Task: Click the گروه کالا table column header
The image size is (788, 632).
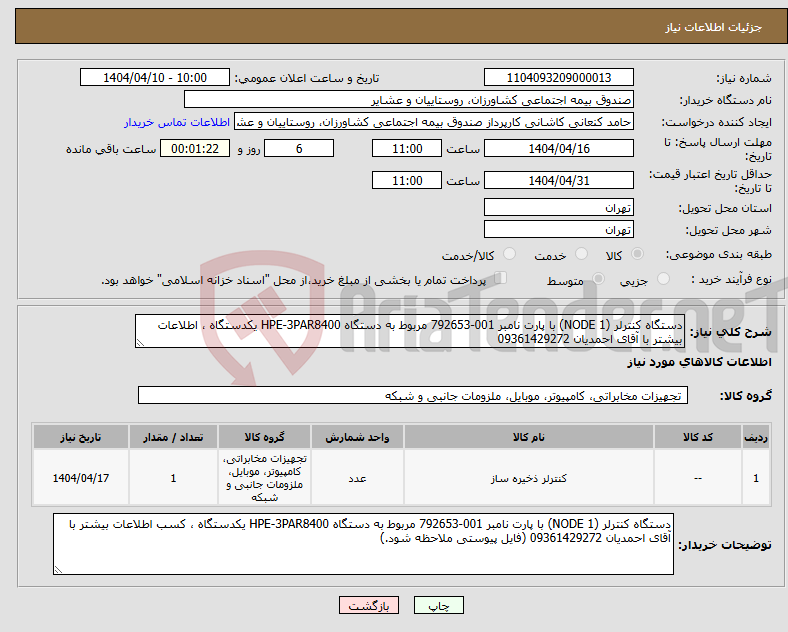Action: 264,437
